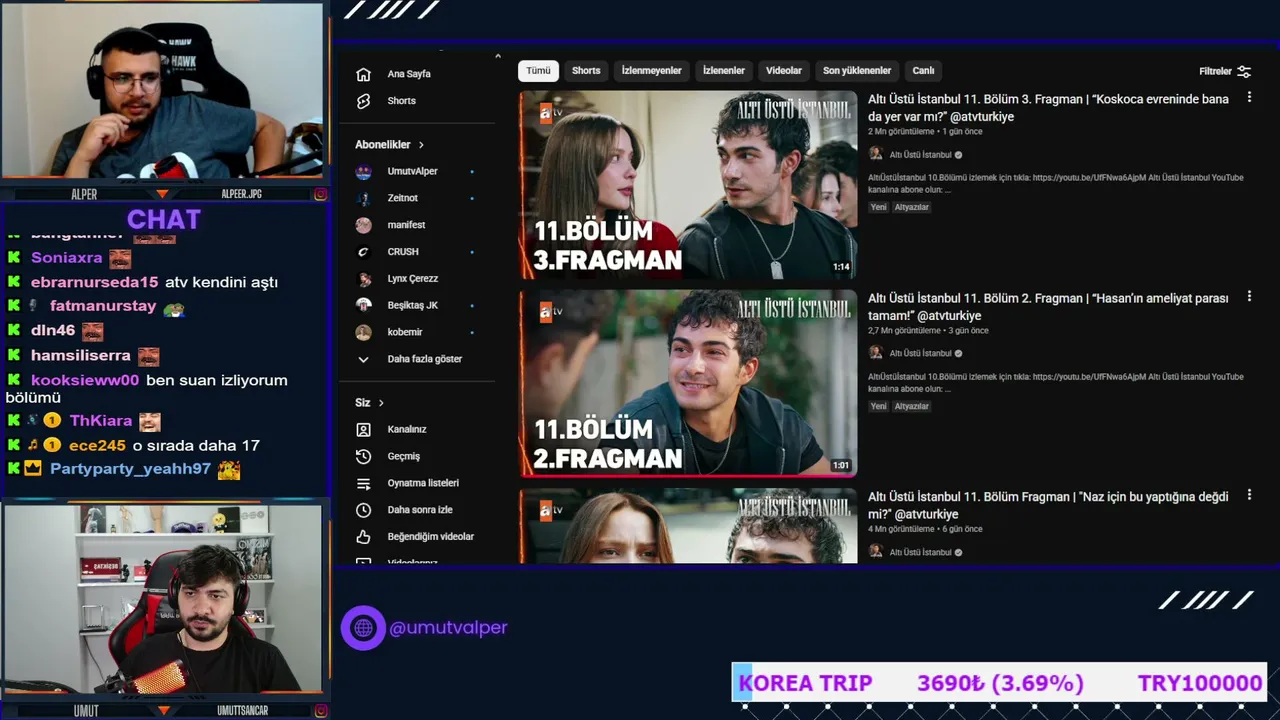Open the Ana Sayfa home icon
This screenshot has height=720, width=1280.
(364, 74)
